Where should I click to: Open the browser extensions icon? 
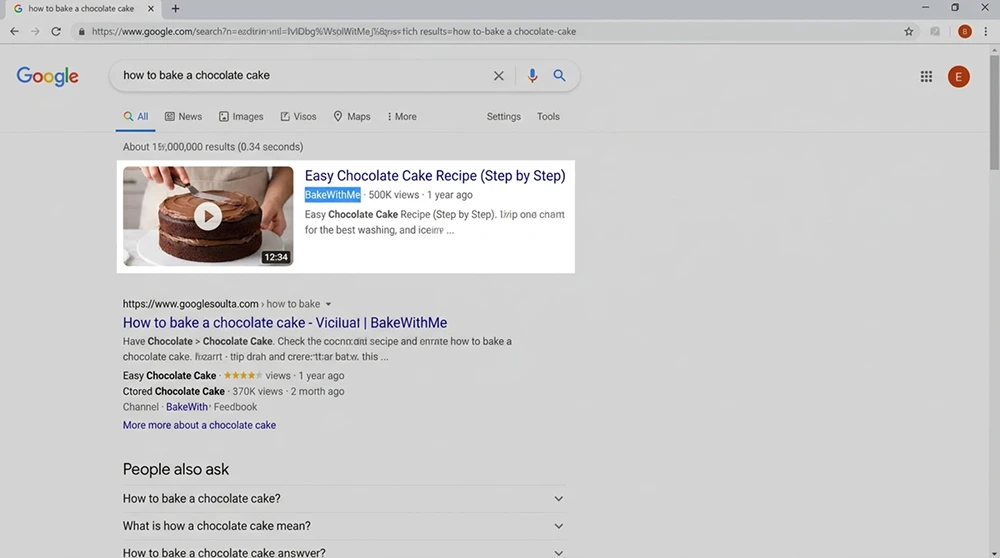(935, 31)
